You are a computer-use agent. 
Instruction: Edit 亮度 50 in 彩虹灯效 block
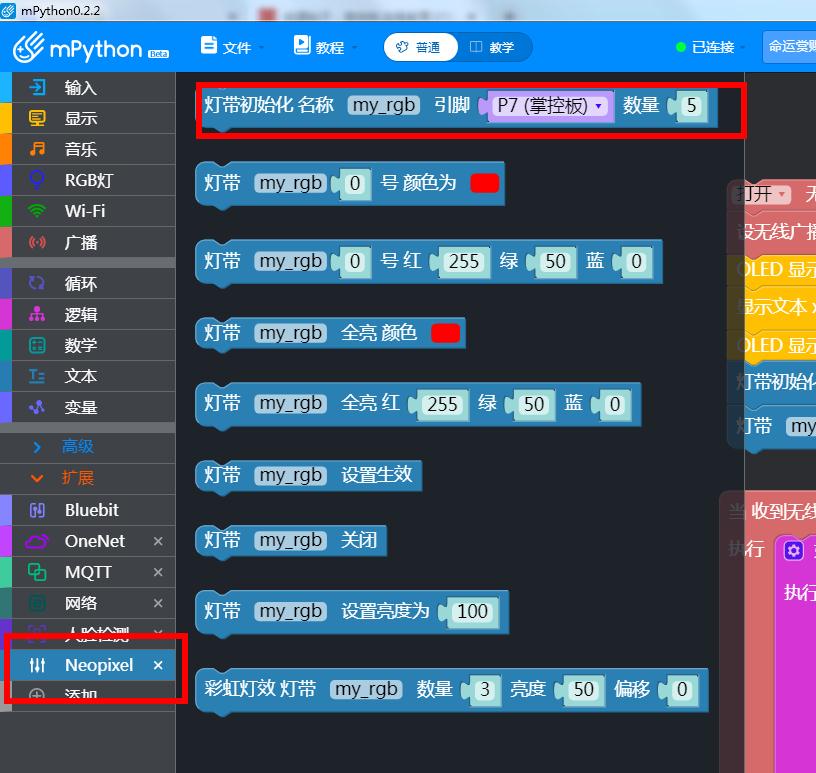click(x=583, y=690)
